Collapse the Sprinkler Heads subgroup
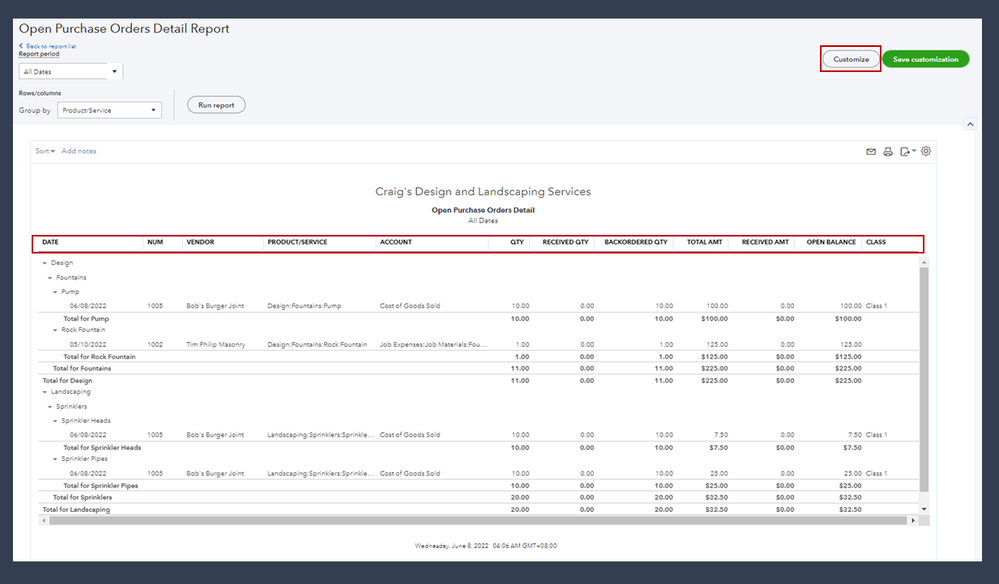 (x=55, y=421)
